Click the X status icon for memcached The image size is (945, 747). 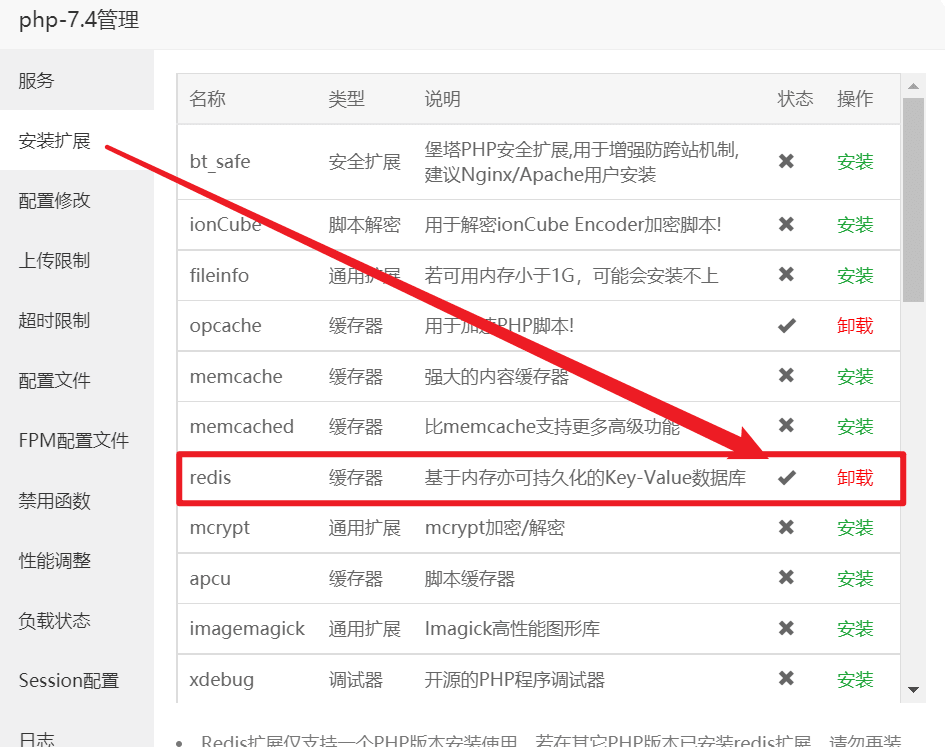(x=786, y=427)
